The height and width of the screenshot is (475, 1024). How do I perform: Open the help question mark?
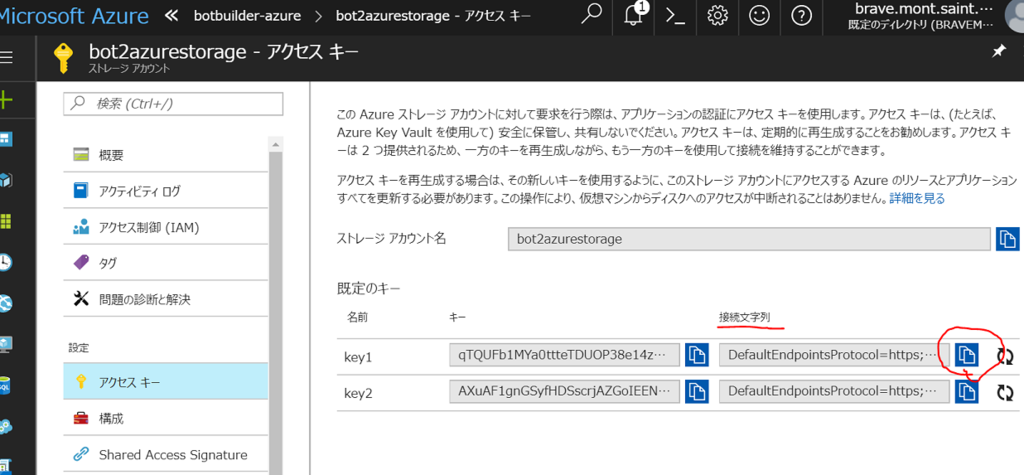pyautogui.click(x=801, y=16)
